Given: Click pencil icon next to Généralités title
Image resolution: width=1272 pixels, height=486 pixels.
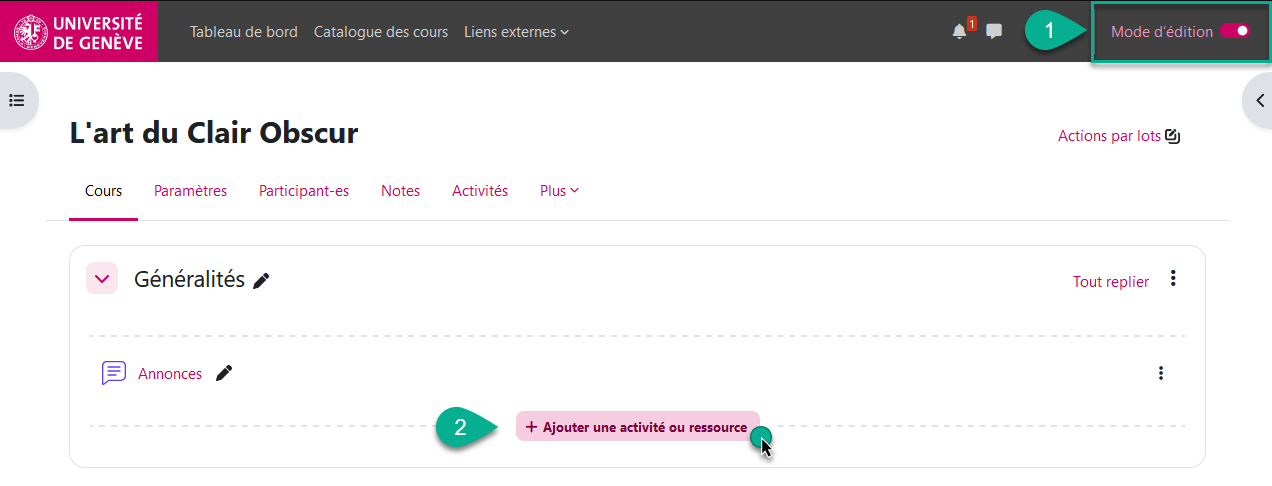Looking at the screenshot, I should coord(262,281).
